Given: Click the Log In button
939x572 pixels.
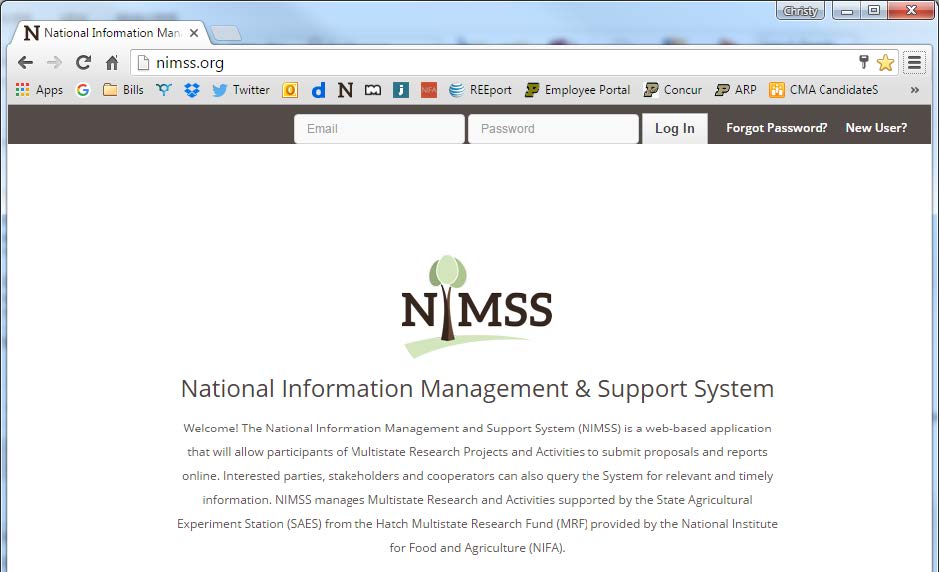Looking at the screenshot, I should [x=674, y=128].
